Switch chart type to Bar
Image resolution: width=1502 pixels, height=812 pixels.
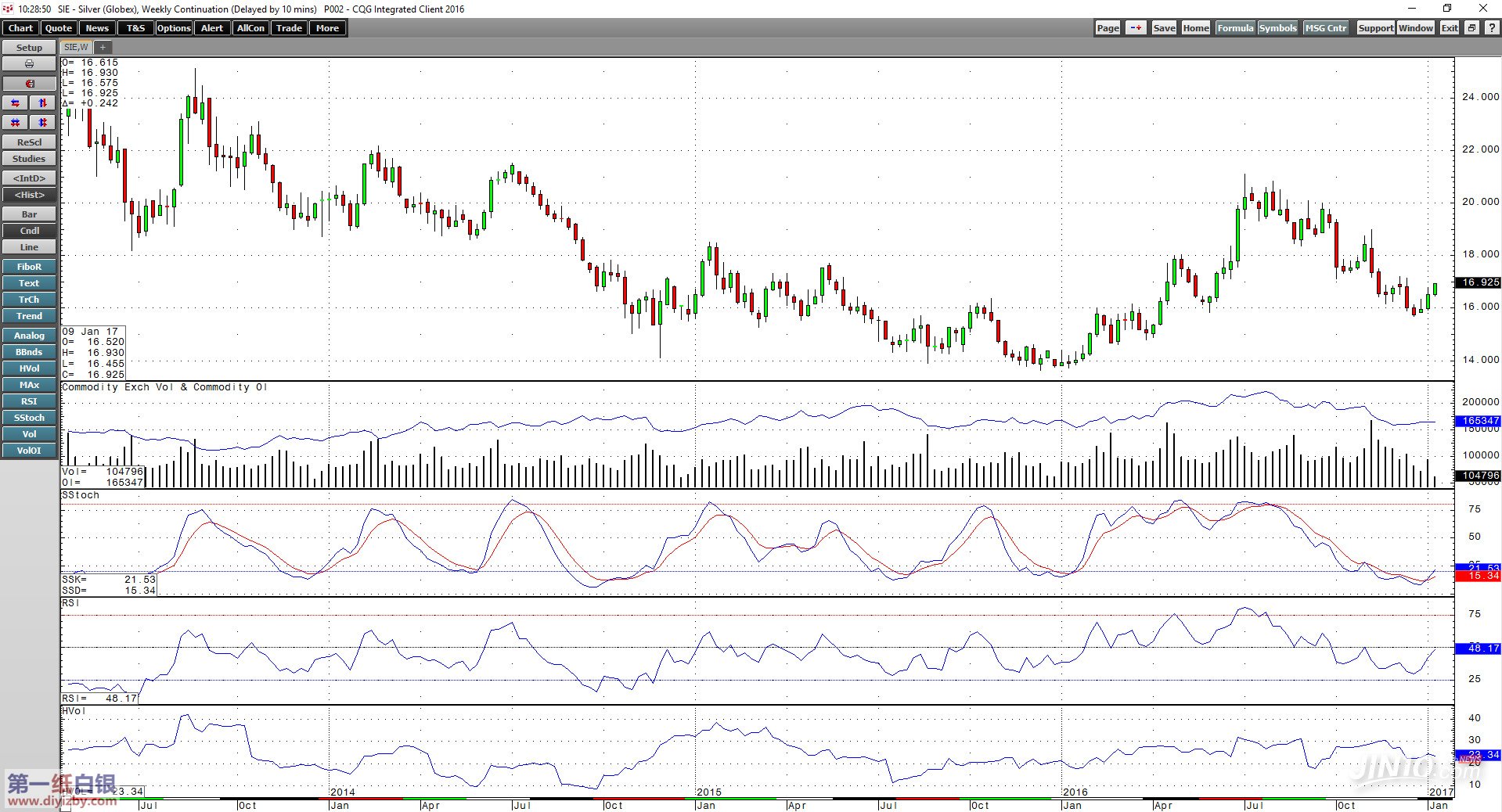point(29,214)
